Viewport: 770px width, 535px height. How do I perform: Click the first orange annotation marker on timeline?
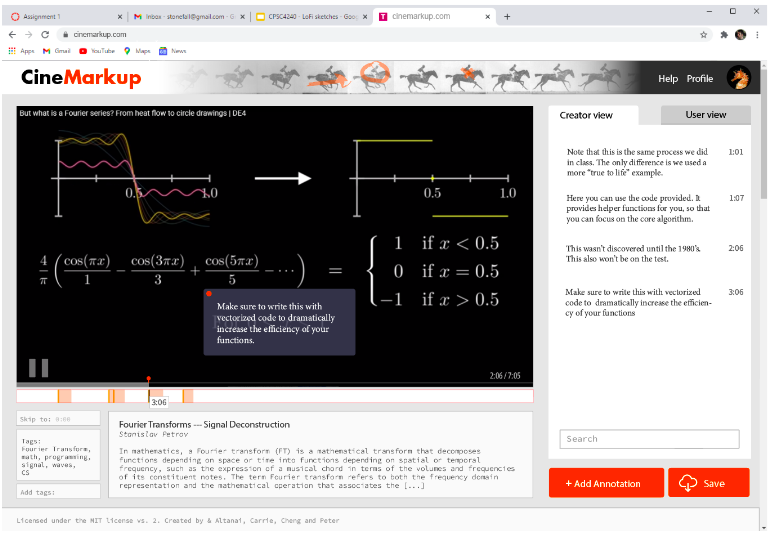point(64,396)
